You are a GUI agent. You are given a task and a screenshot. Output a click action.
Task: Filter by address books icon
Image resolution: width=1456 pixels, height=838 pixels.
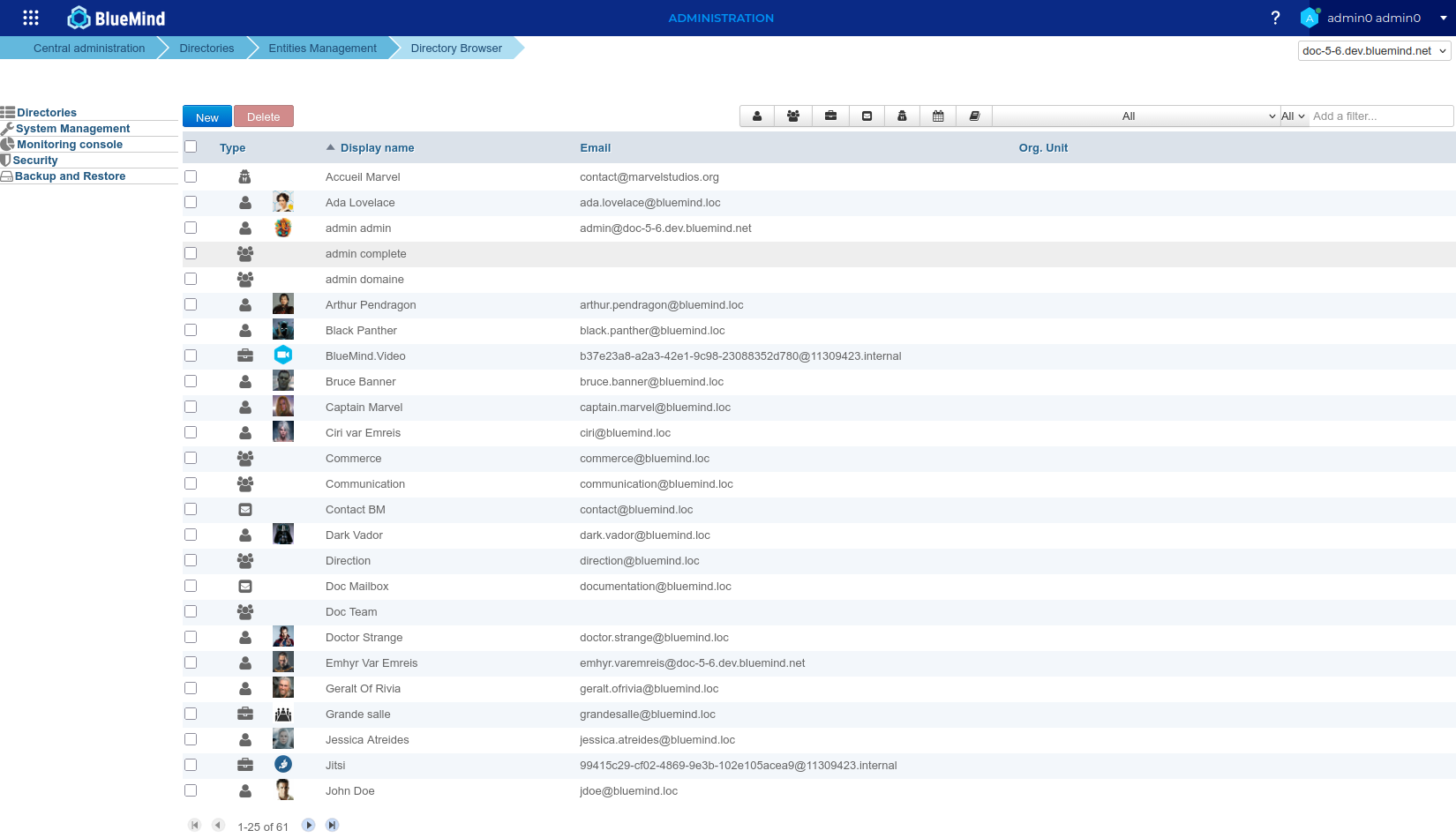coord(974,116)
